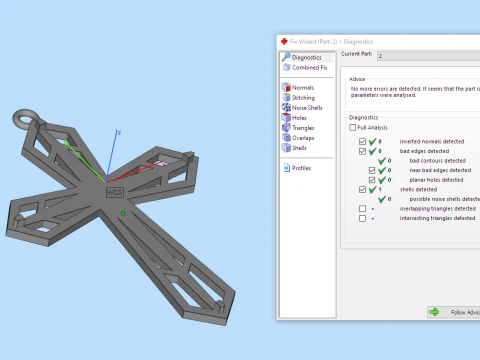Open the Combined Fix cube icon

coord(287,67)
